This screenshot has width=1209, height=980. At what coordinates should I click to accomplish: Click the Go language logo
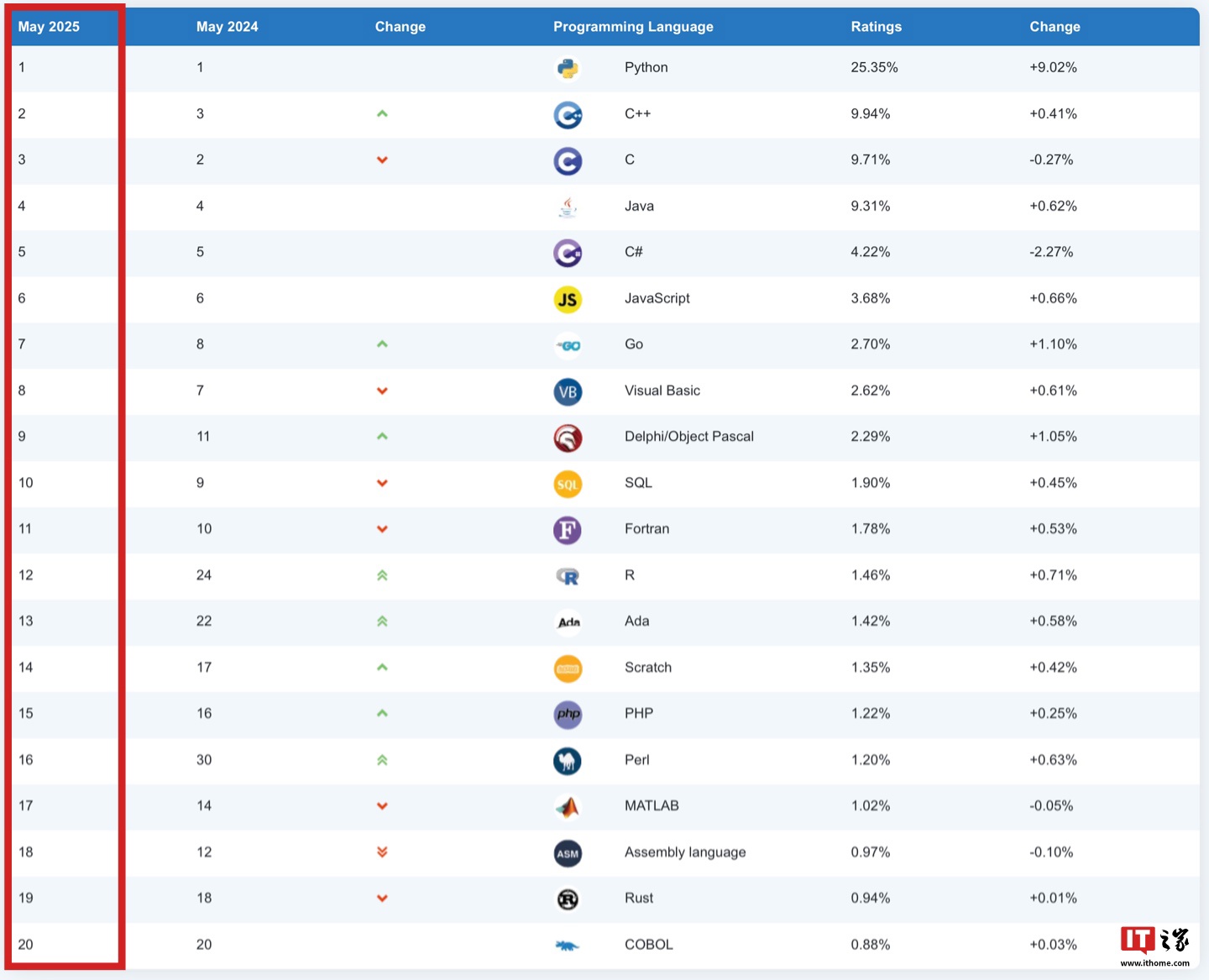point(568,345)
